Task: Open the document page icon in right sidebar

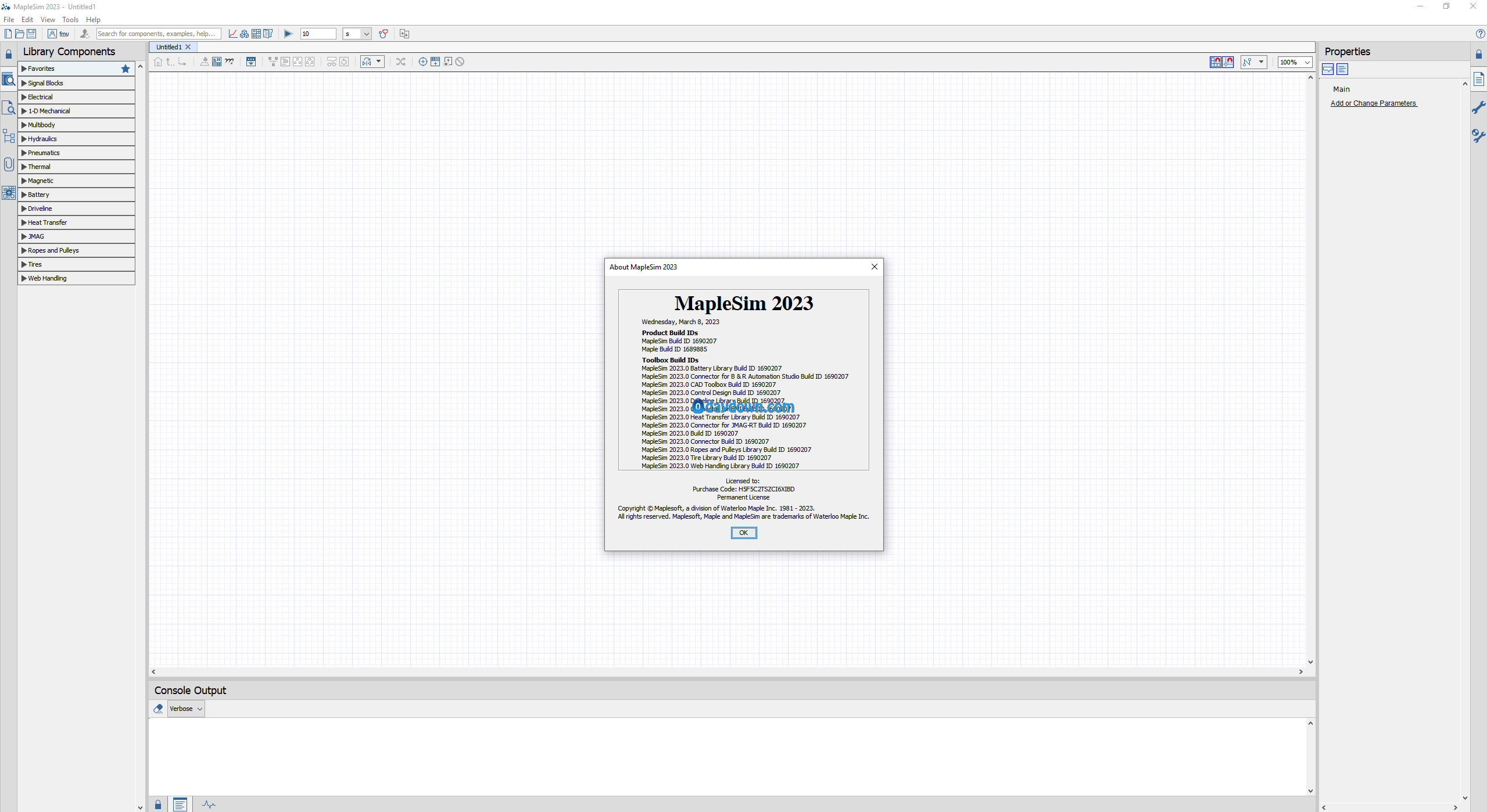Action: click(1479, 79)
